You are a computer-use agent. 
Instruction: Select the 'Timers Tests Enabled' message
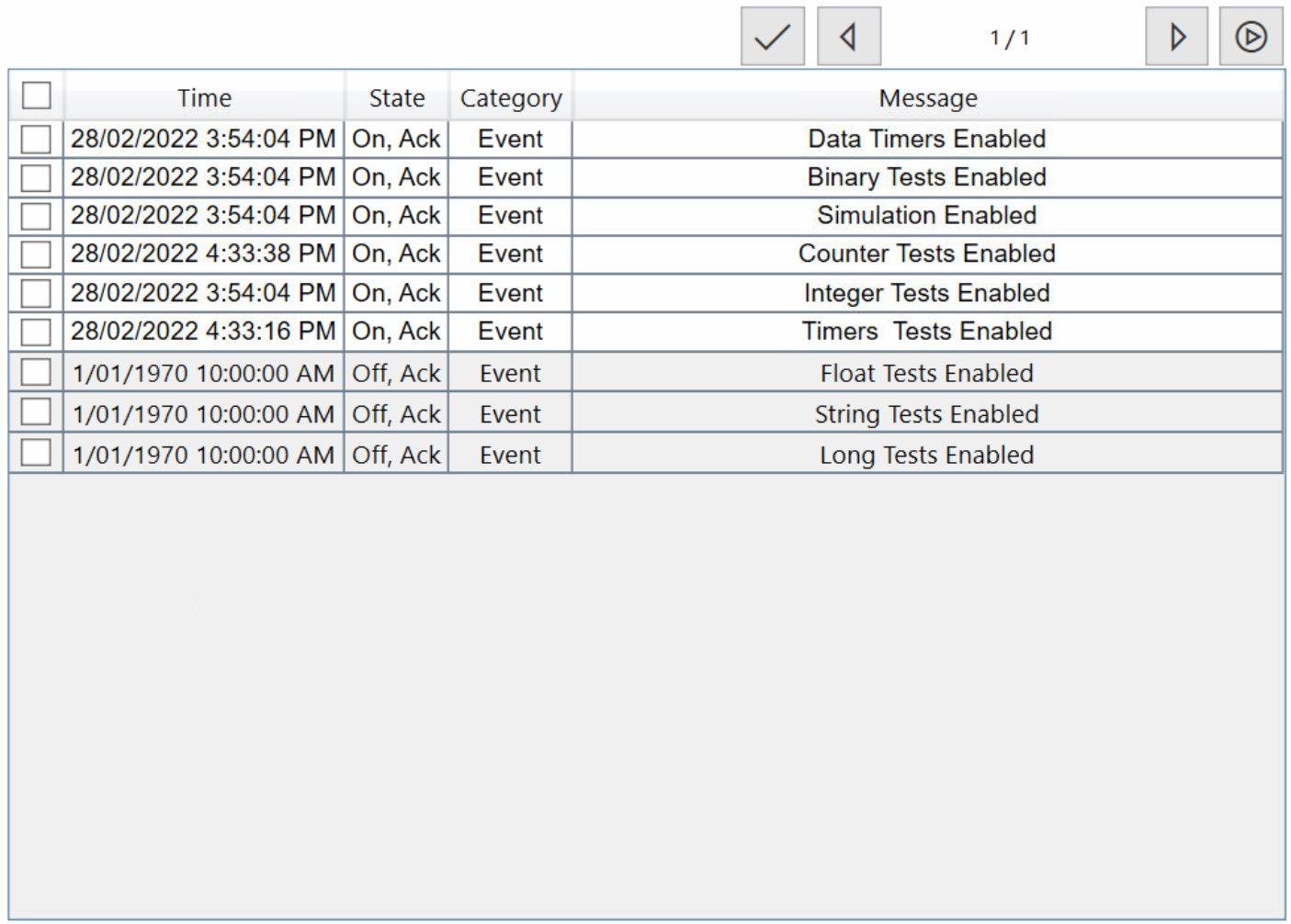tap(927, 331)
